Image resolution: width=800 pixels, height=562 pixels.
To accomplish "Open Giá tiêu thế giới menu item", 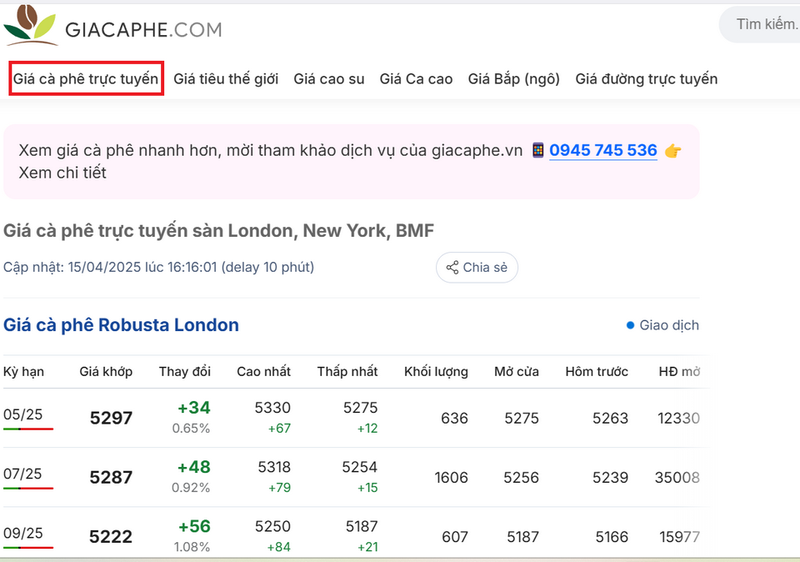I will pyautogui.click(x=226, y=79).
